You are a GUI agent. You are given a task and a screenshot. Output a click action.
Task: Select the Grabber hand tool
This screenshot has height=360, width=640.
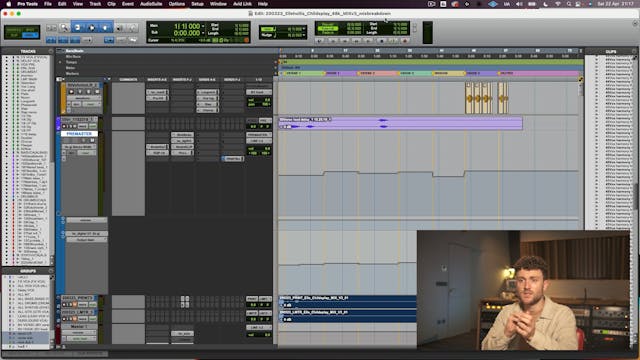(x=105, y=28)
